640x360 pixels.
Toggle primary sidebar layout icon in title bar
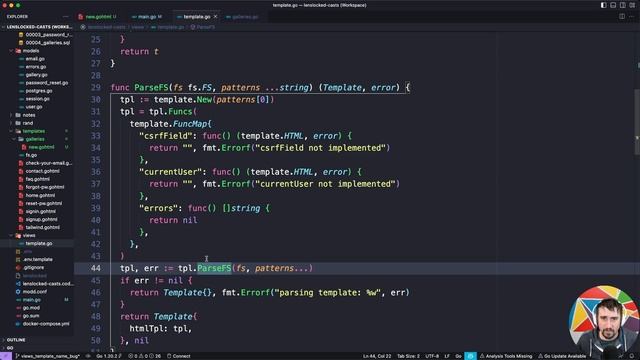[603, 5]
